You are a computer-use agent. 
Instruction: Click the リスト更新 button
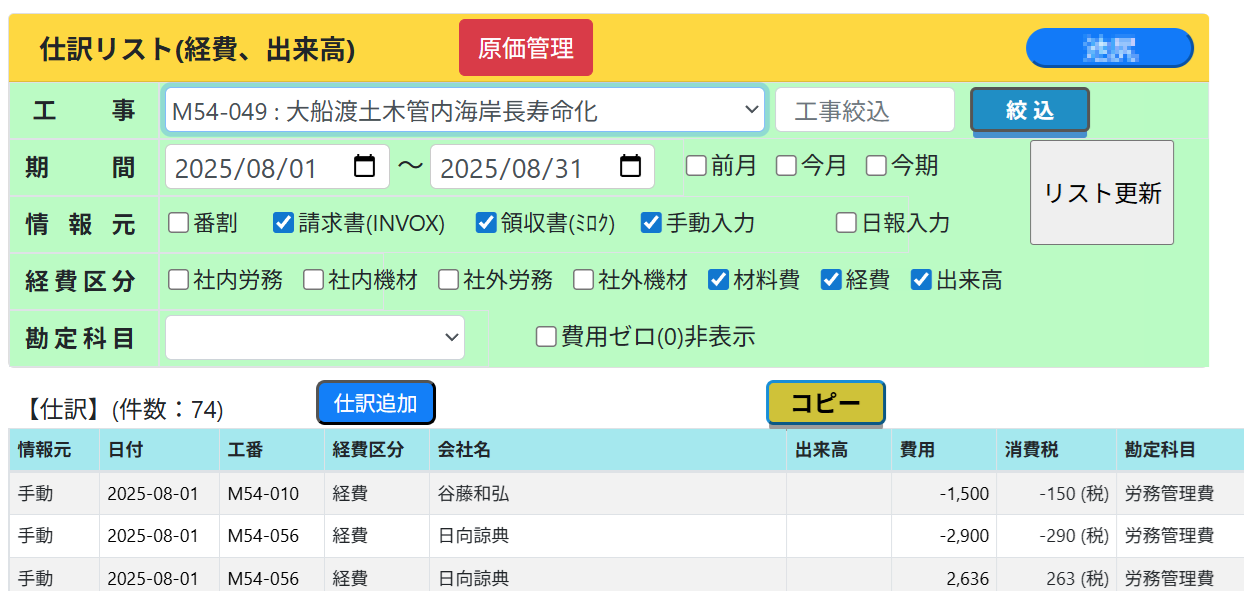point(1101,193)
